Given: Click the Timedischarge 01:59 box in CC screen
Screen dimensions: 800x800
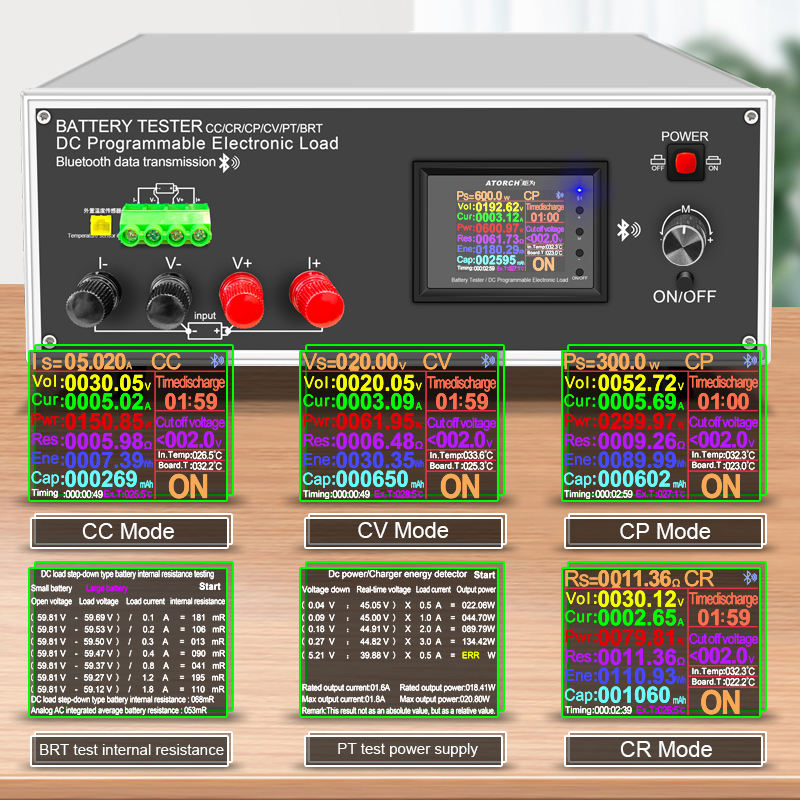Looking at the screenshot, I should tap(190, 393).
